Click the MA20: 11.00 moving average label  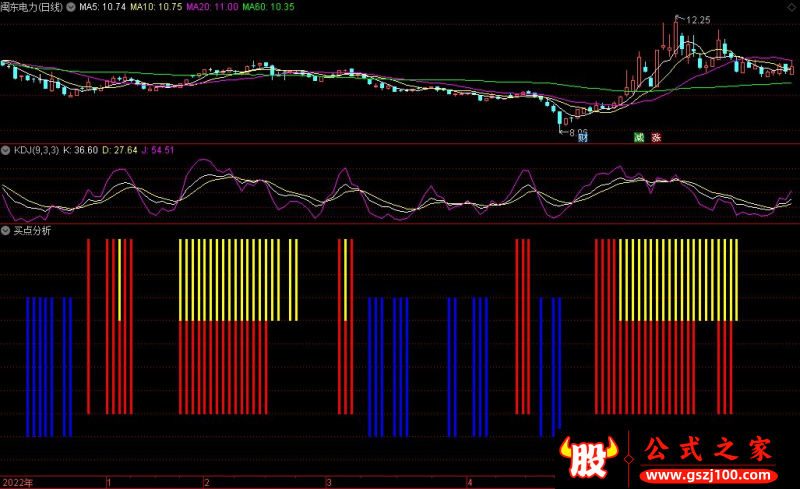coord(212,7)
